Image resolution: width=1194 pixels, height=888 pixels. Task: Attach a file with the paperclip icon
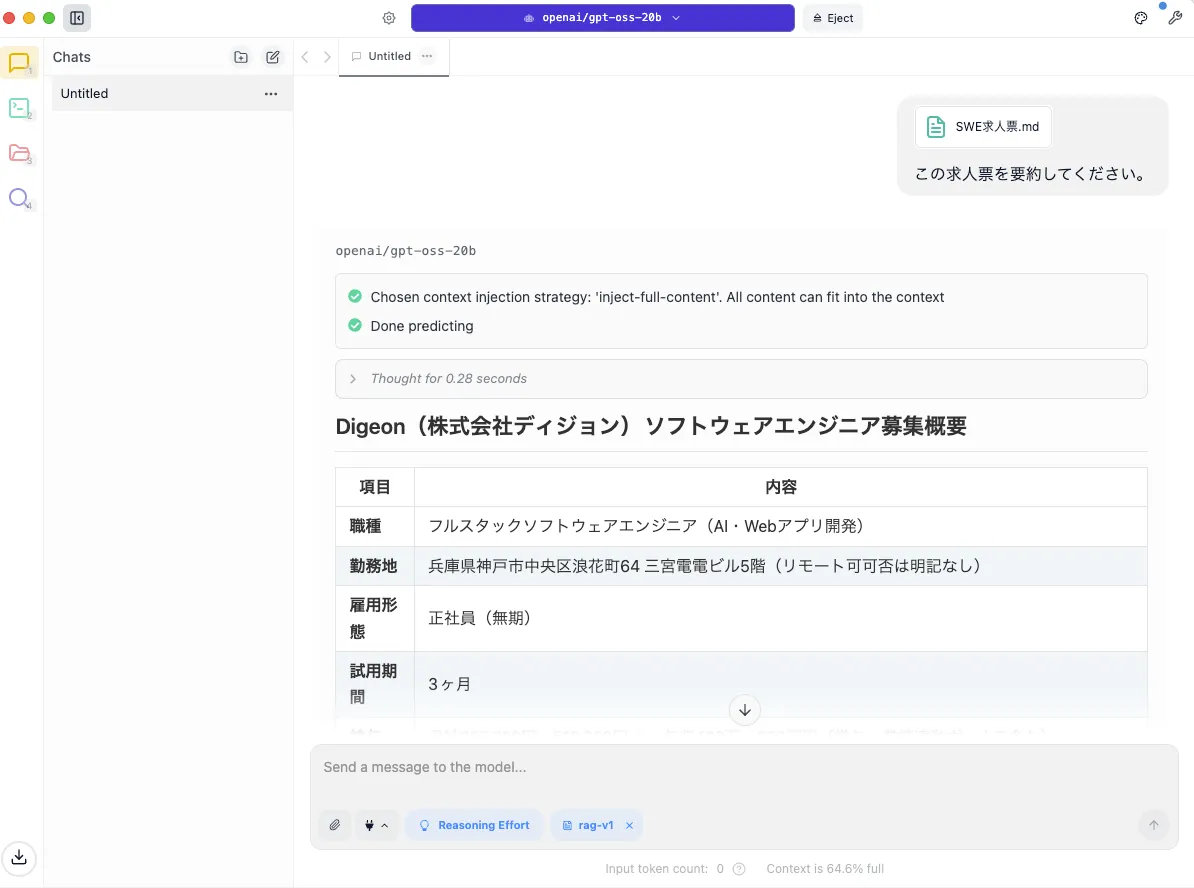(x=335, y=825)
